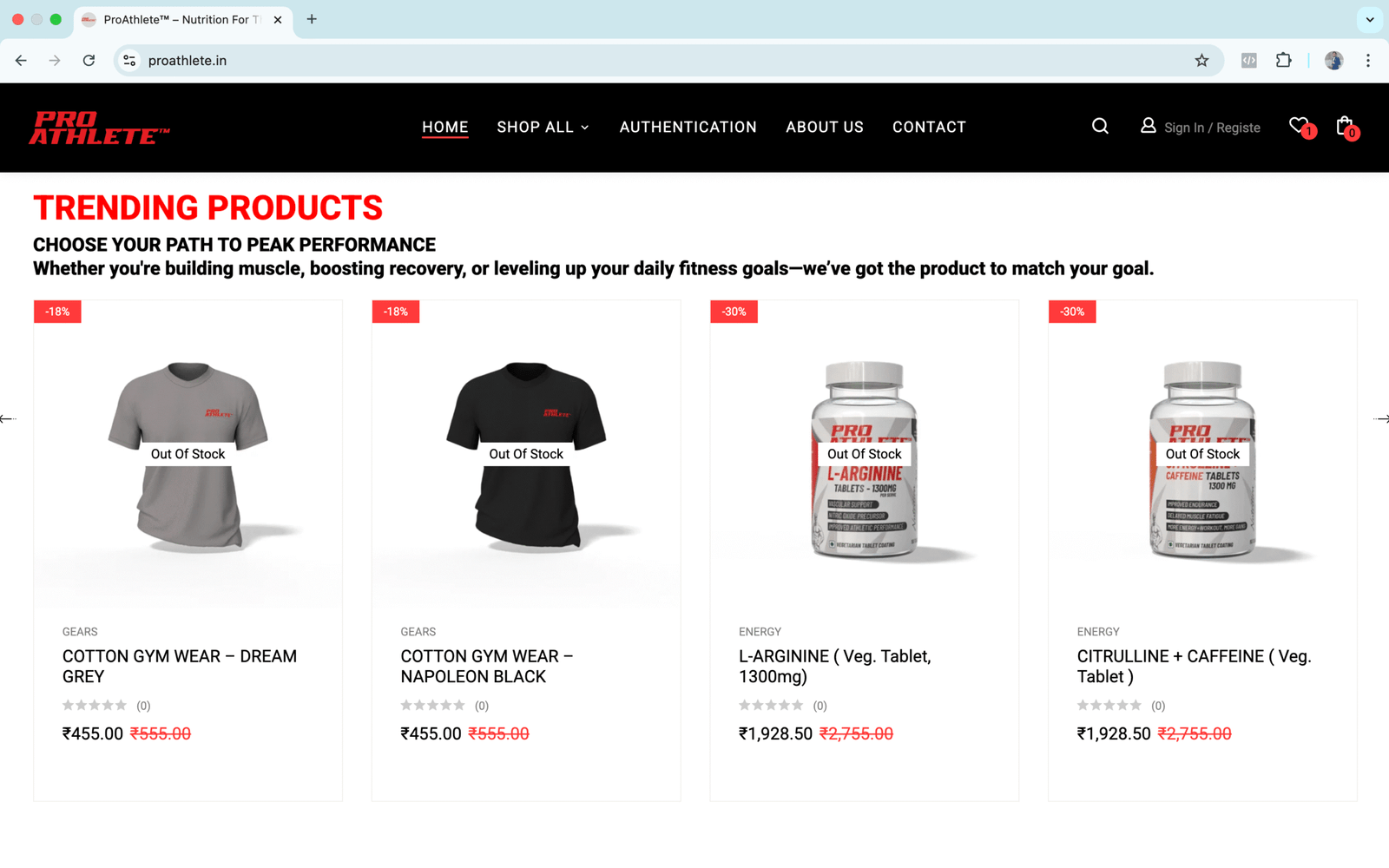This screenshot has height=868, width=1389.
Task: Open the site search magnifier icon
Action: click(x=1100, y=127)
